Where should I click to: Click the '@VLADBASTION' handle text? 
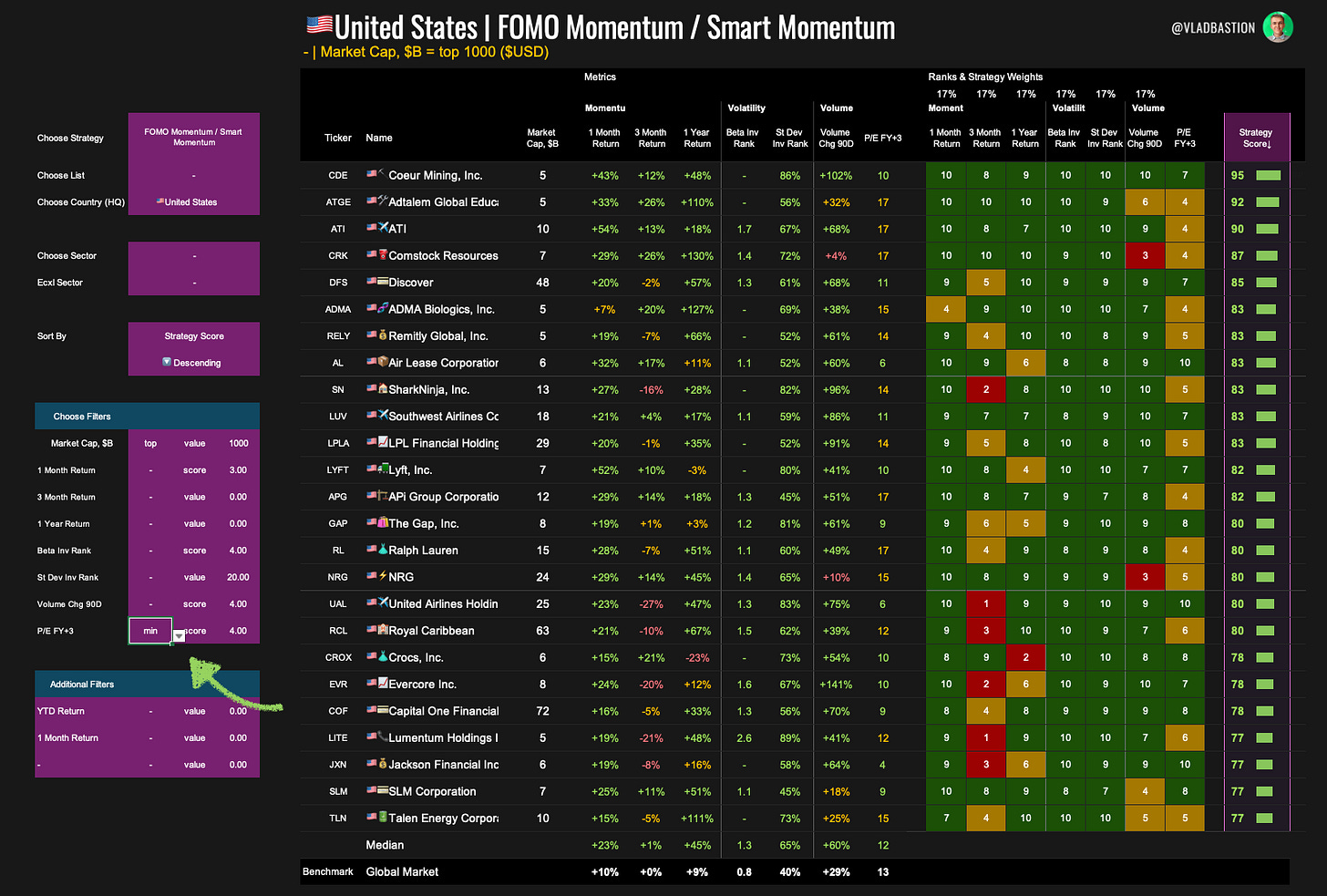click(1213, 28)
